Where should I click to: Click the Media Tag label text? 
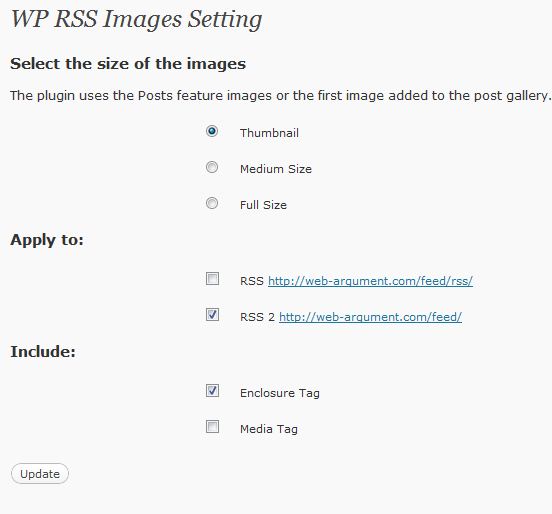(x=269, y=429)
